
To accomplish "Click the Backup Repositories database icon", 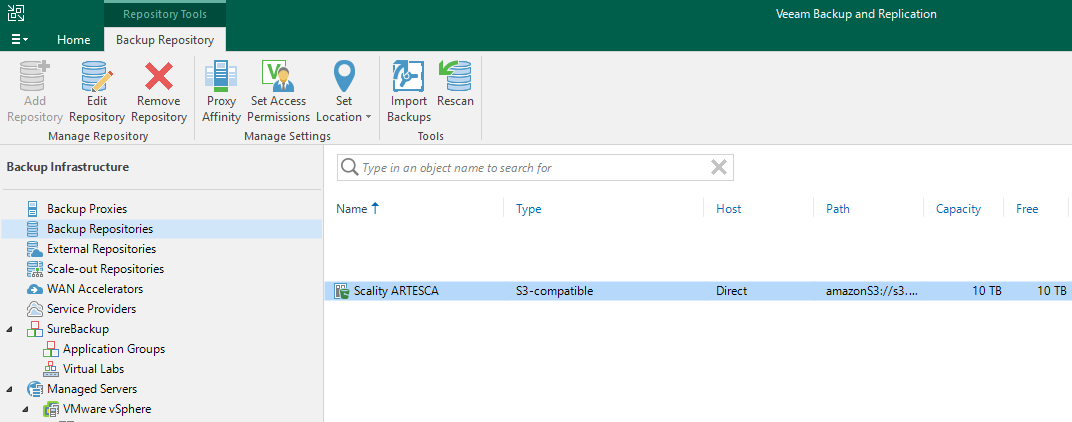I will (33, 228).
